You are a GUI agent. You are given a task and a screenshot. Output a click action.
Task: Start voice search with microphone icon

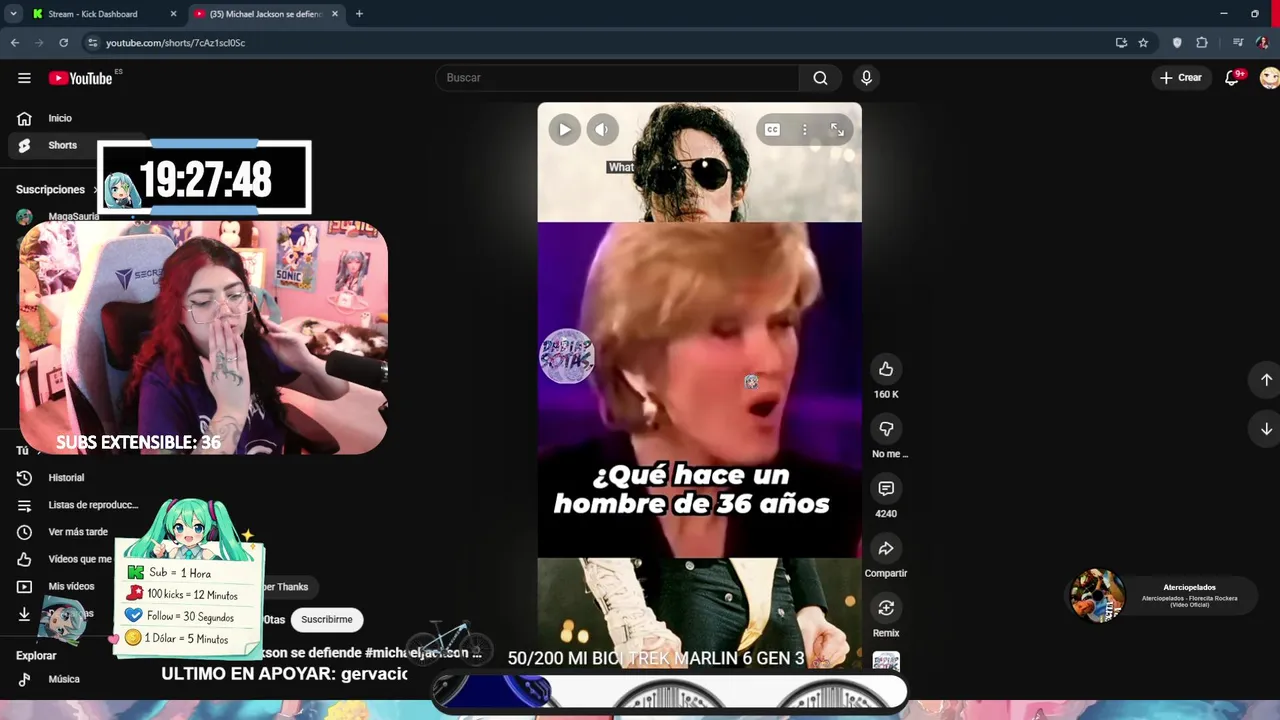866,78
